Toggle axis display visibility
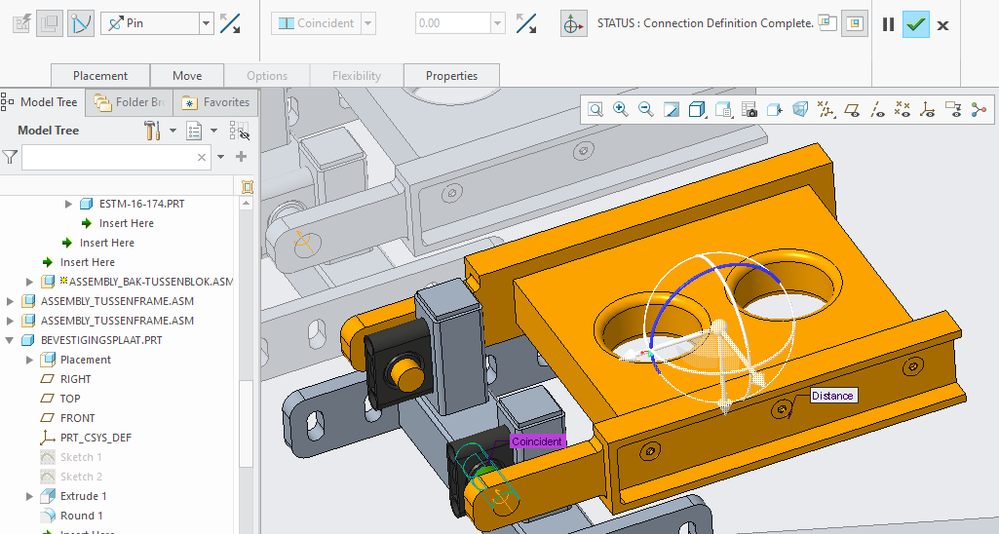The image size is (999, 534). click(877, 110)
